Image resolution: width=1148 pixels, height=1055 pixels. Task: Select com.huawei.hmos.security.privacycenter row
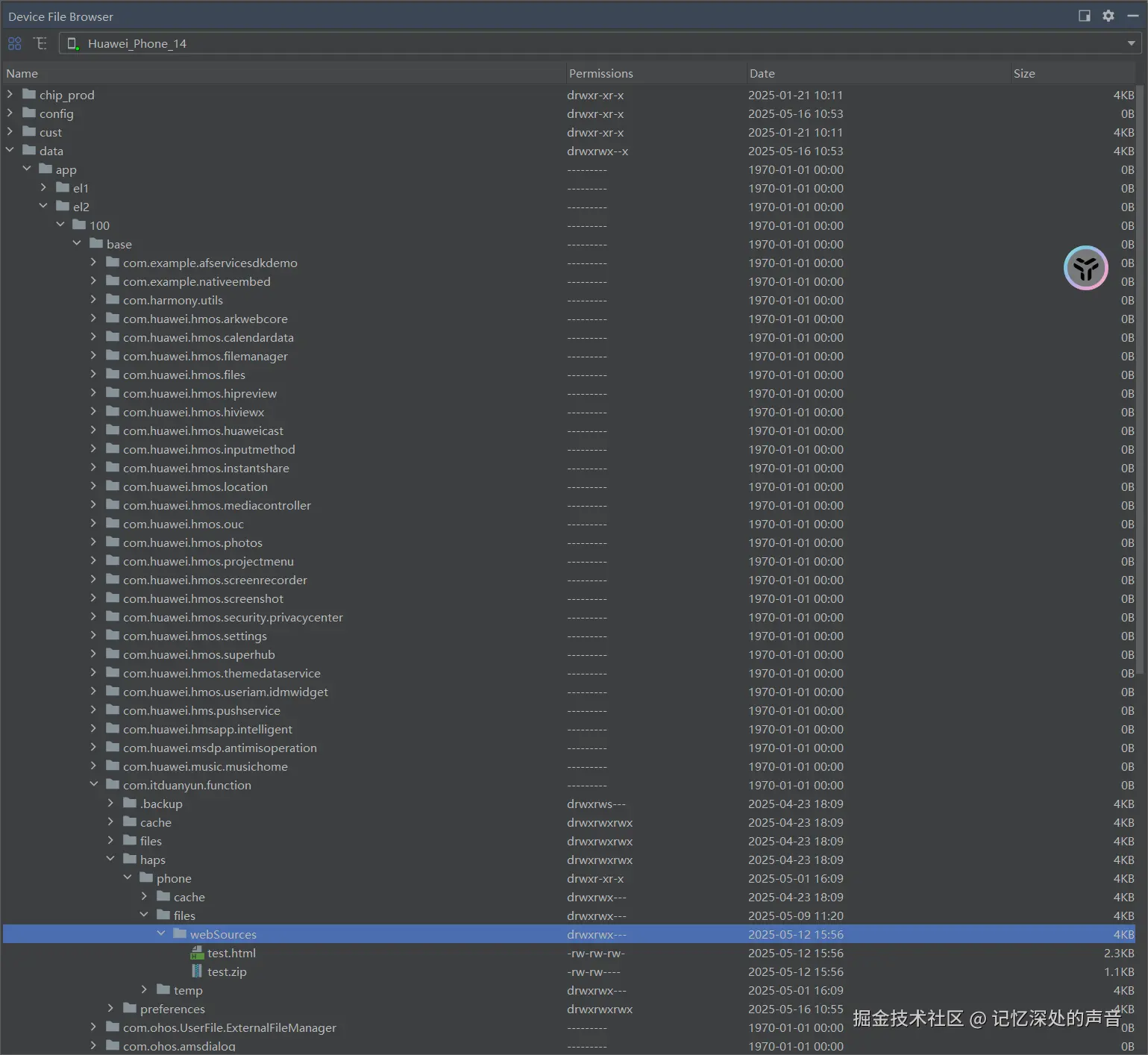tap(569, 617)
